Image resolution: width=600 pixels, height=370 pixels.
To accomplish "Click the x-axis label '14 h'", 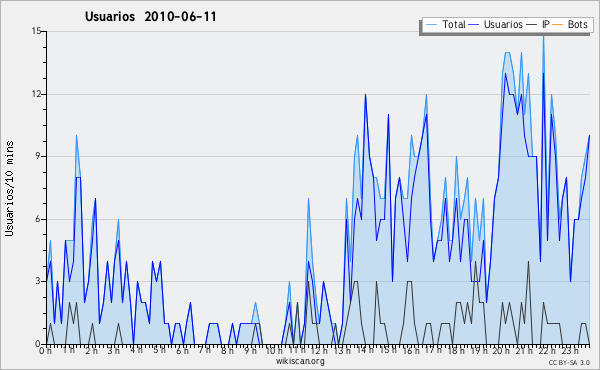I will [365, 350].
